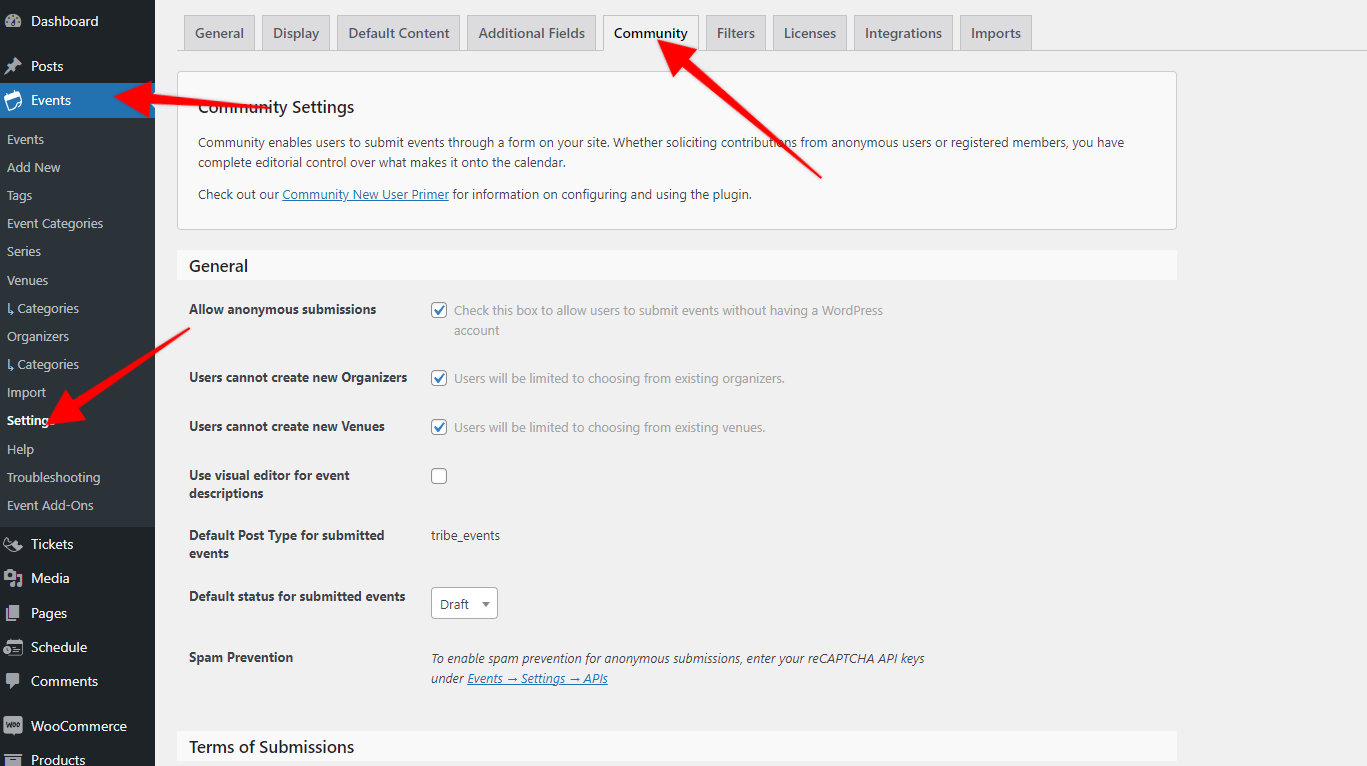The height and width of the screenshot is (766, 1367).
Task: Uncheck Users cannot create new Venues
Action: 439,426
